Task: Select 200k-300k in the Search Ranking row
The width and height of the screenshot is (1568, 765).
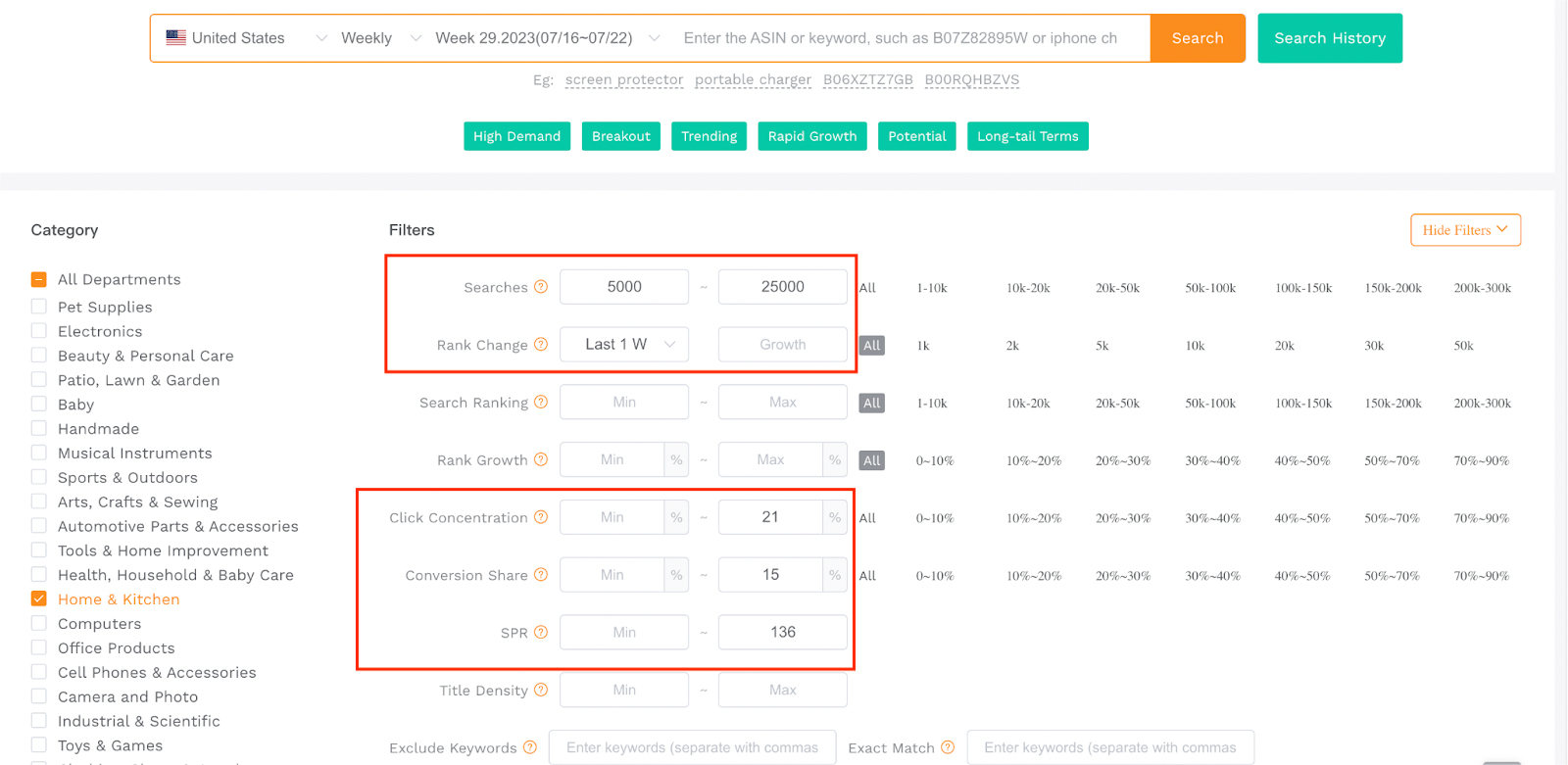Action: [x=1483, y=403]
